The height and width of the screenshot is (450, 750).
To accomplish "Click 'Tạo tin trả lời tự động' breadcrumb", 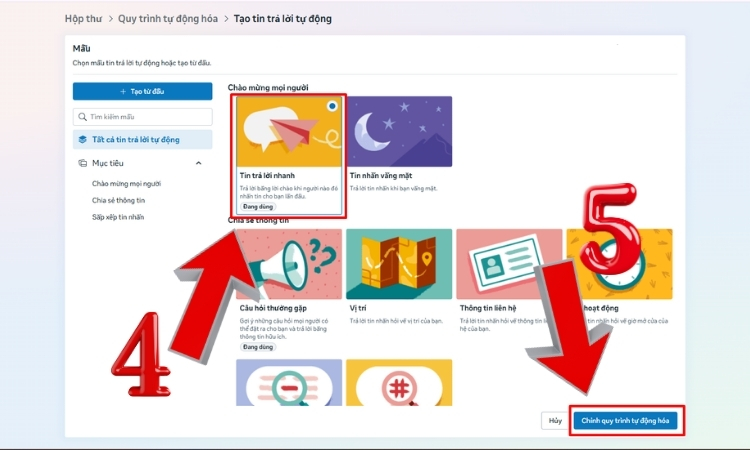I will point(283,19).
